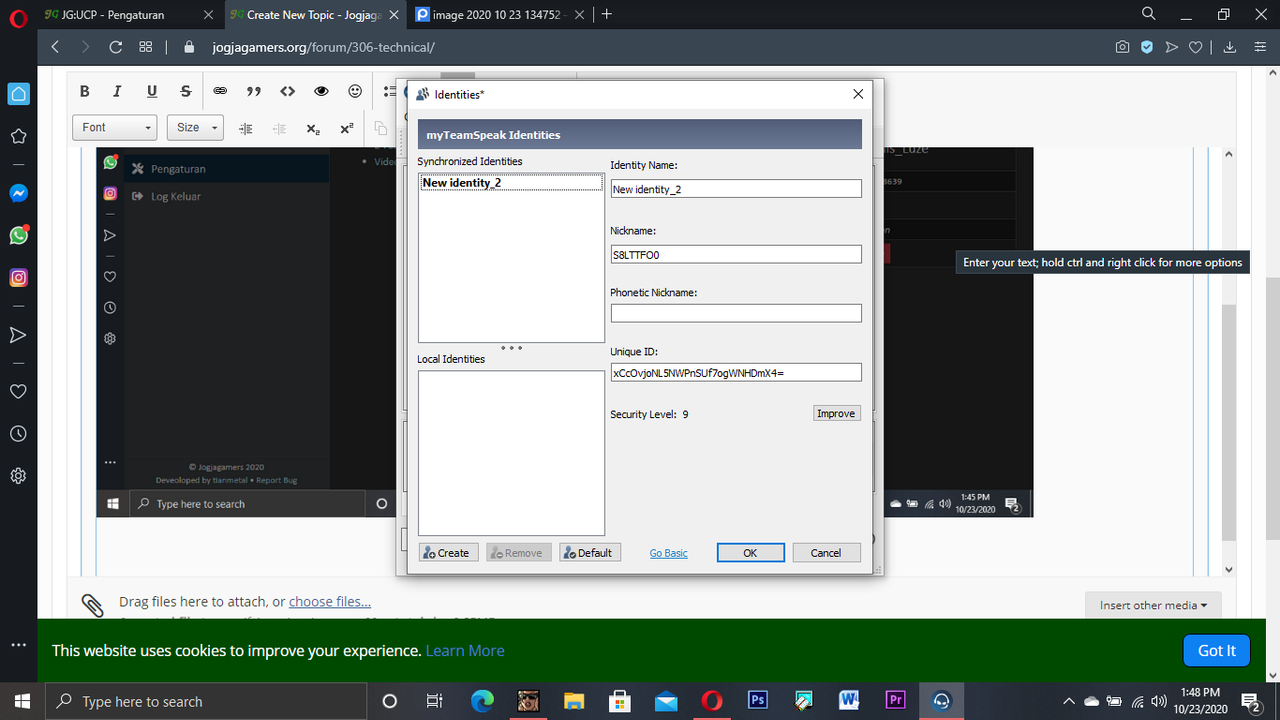Toggle superscript formatting
This screenshot has width=1280, height=720.
tap(346, 128)
